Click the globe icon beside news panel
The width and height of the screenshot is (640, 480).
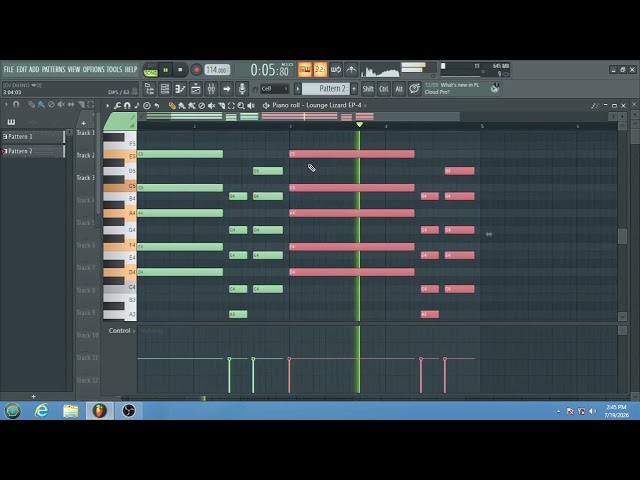pos(495,88)
